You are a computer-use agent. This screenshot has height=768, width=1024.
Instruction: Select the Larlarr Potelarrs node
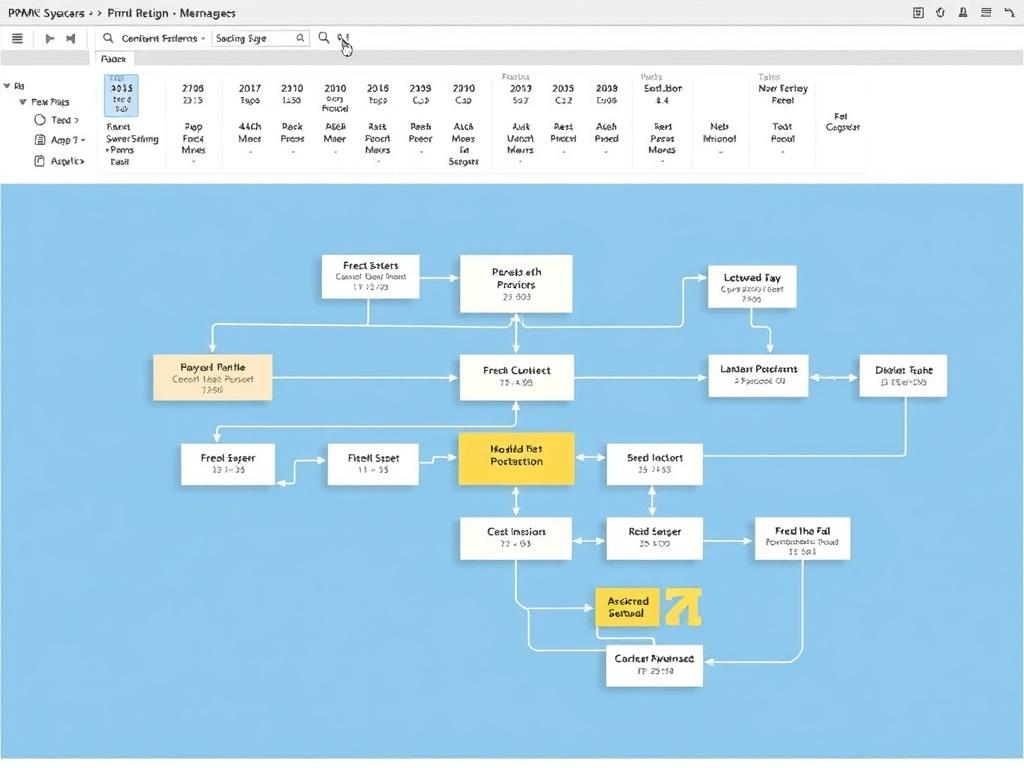(758, 376)
